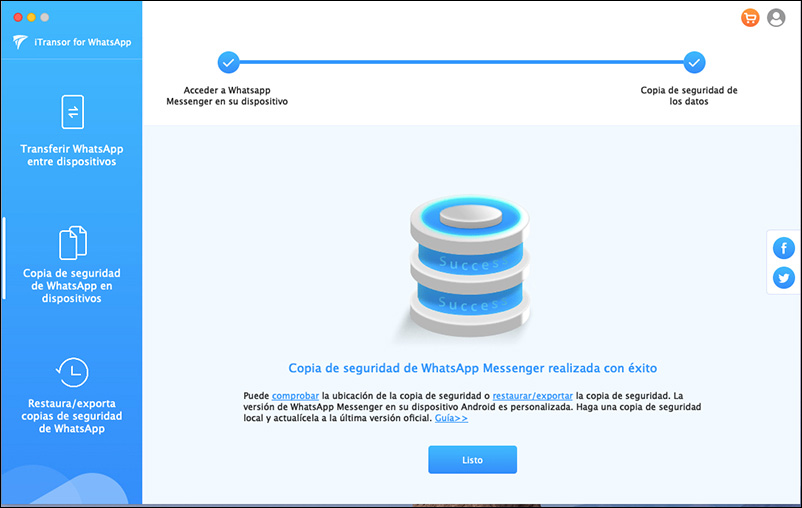802x508 pixels.
Task: Open the user account profile icon
Action: click(776, 18)
